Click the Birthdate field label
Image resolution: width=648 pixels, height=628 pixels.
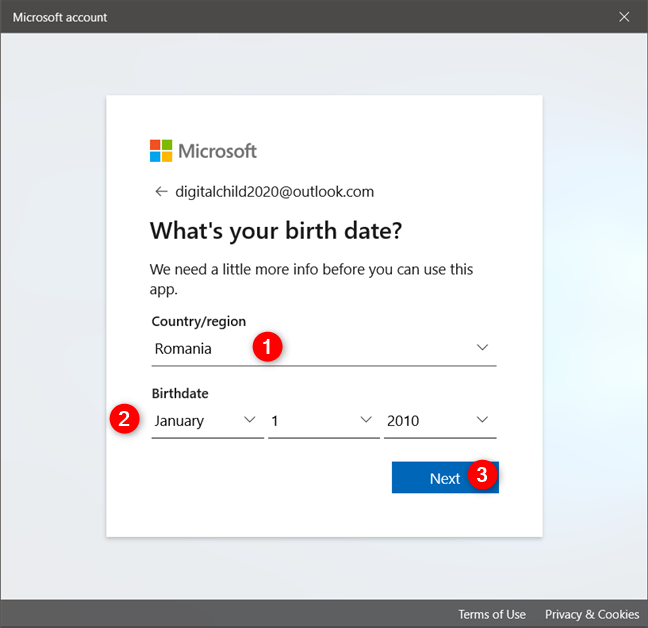[180, 393]
